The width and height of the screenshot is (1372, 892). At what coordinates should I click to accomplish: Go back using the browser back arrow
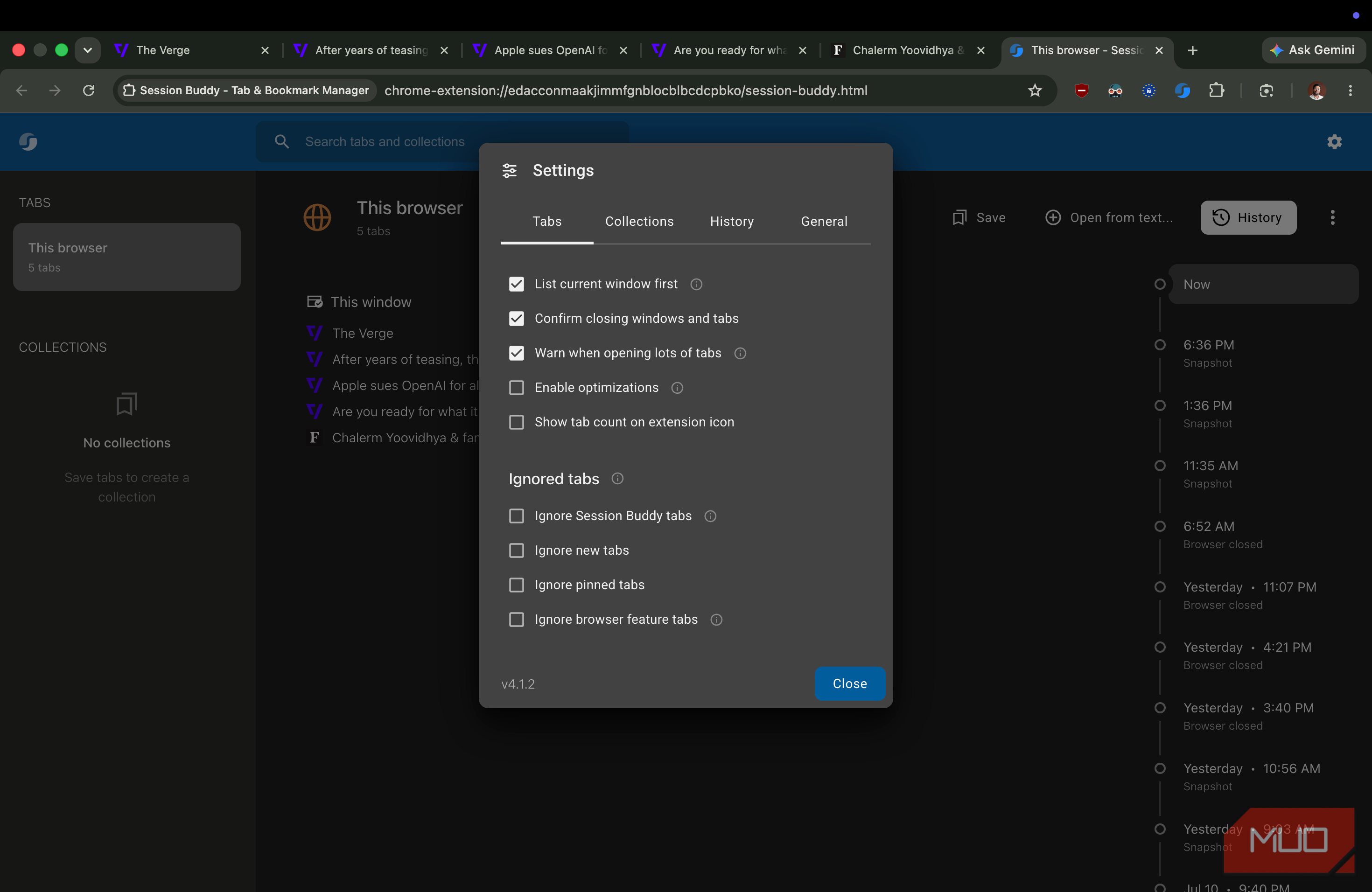[21, 91]
